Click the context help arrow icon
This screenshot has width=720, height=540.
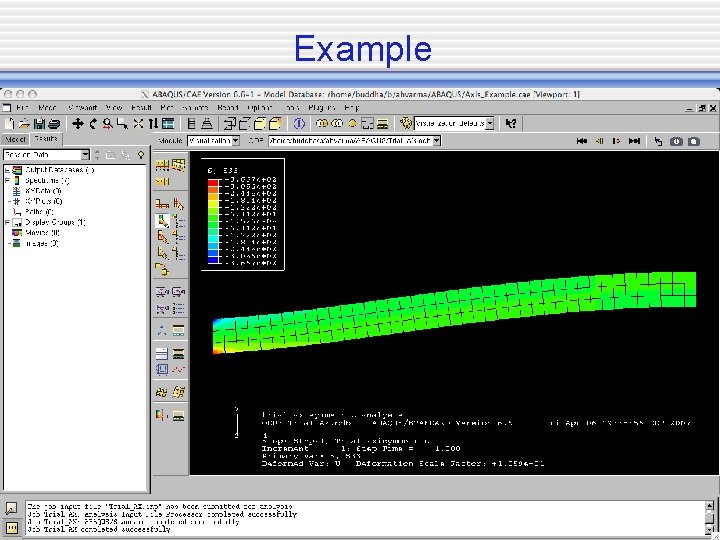click(511, 123)
